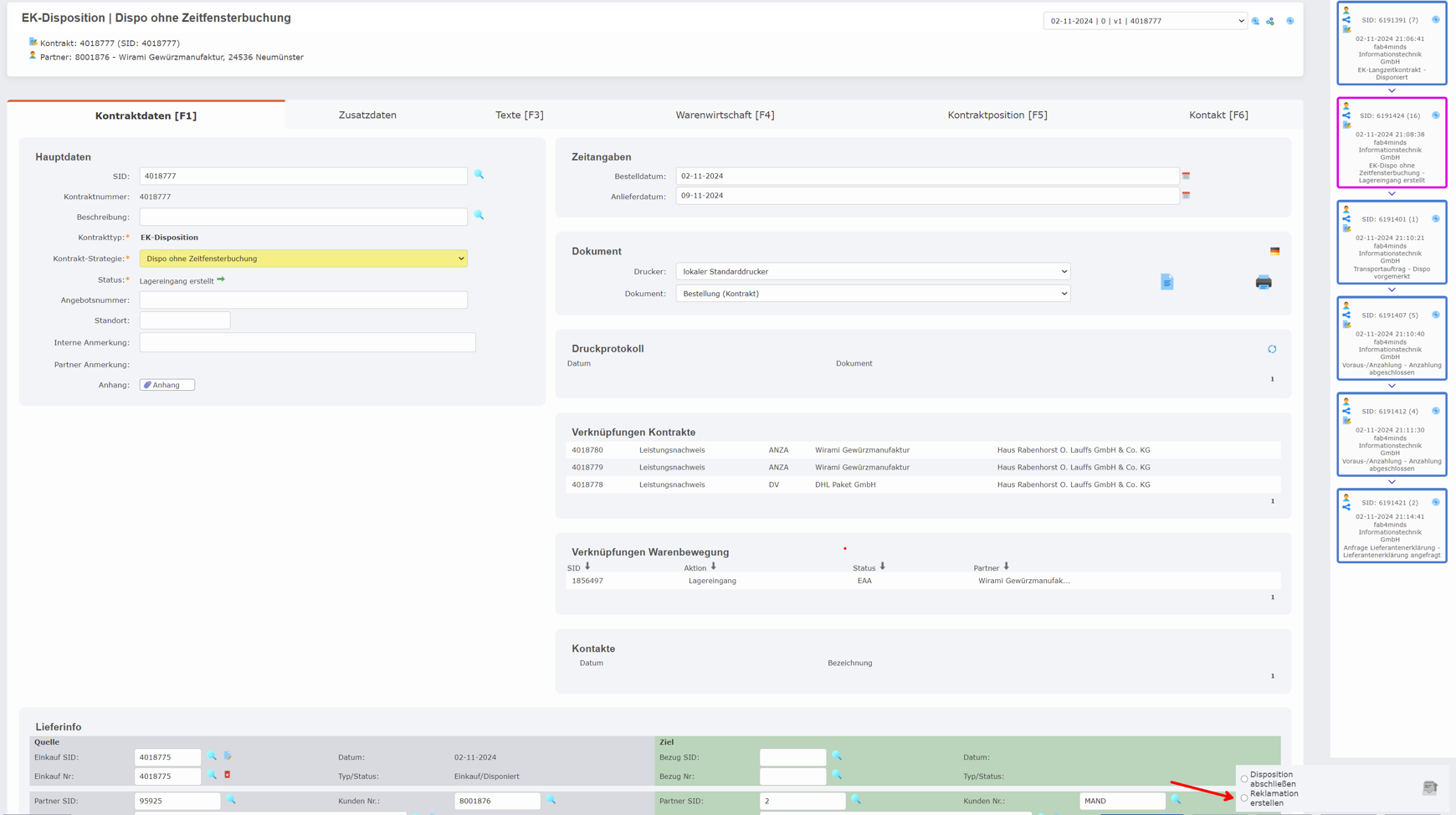This screenshot has height=815, width=1456.
Task: Click share icon in SID 6191424 card
Action: 1346,115
